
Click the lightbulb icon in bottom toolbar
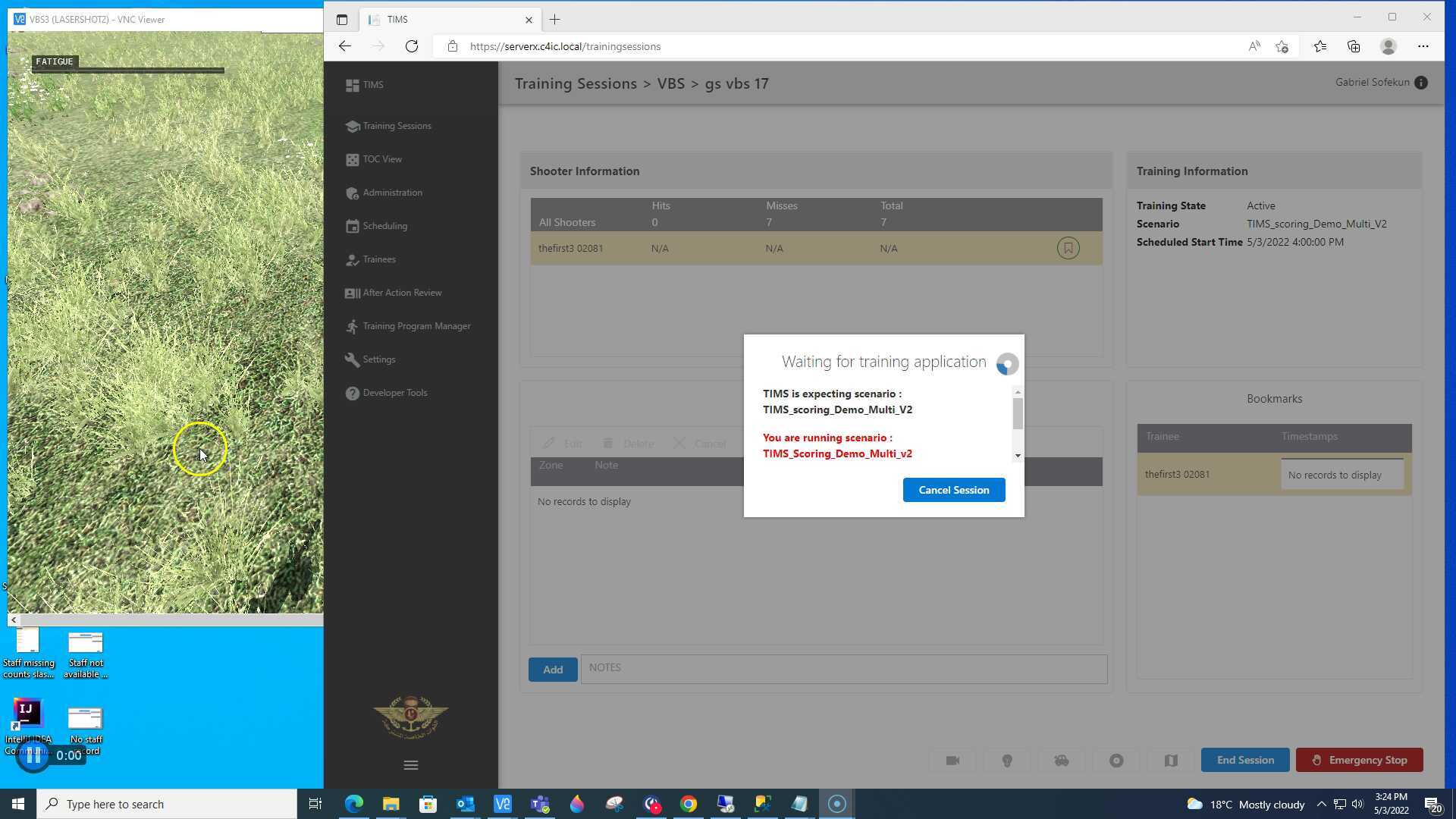(x=1007, y=761)
